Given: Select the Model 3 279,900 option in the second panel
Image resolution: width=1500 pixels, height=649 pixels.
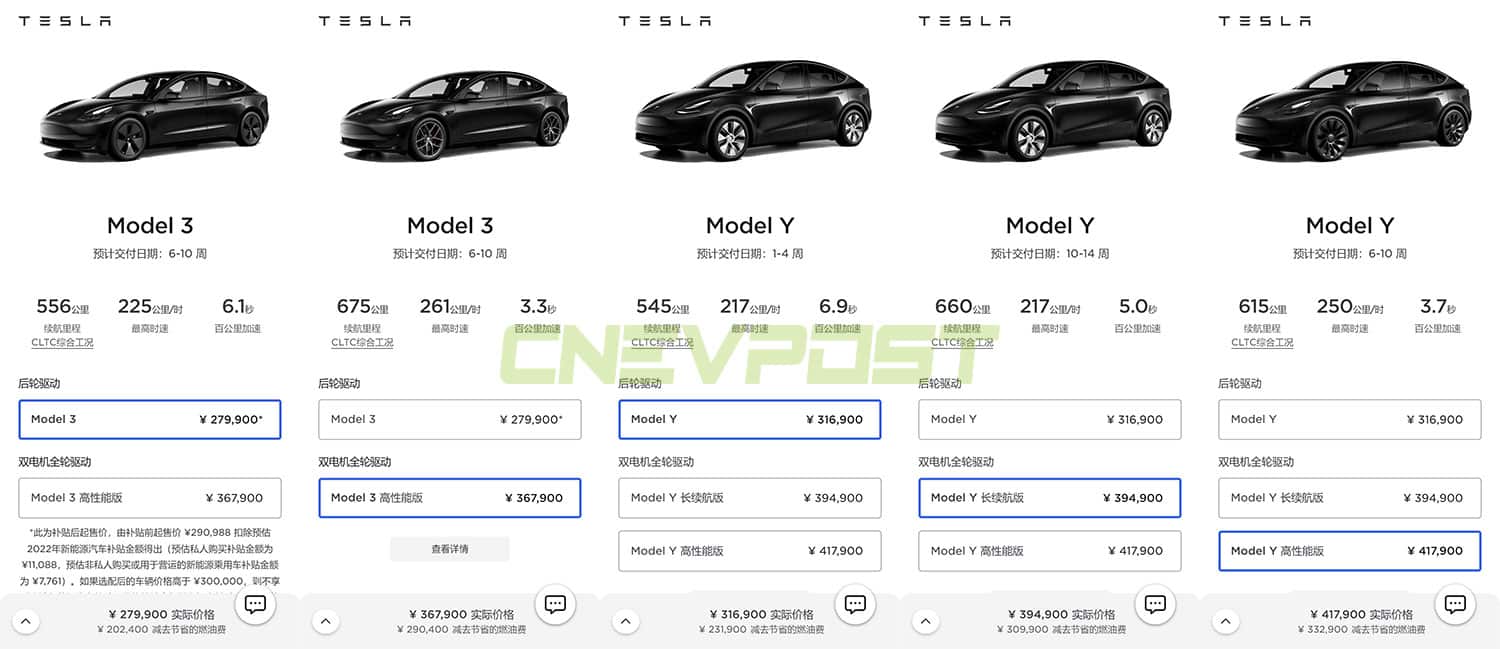Looking at the screenshot, I should pyautogui.click(x=450, y=419).
